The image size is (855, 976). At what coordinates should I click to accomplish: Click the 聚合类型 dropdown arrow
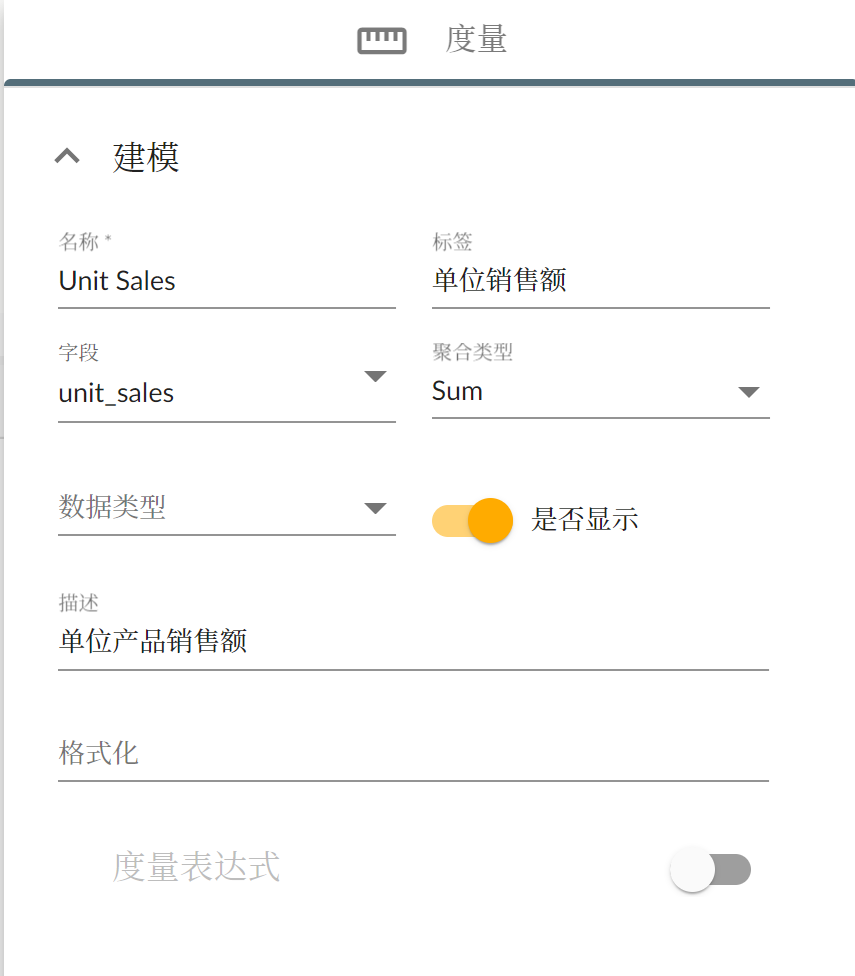click(749, 392)
